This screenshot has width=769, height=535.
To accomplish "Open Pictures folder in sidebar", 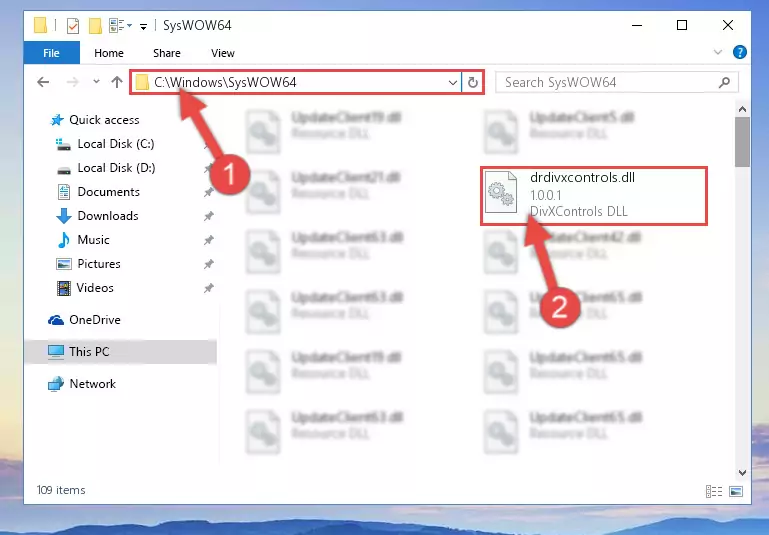I will coord(99,264).
